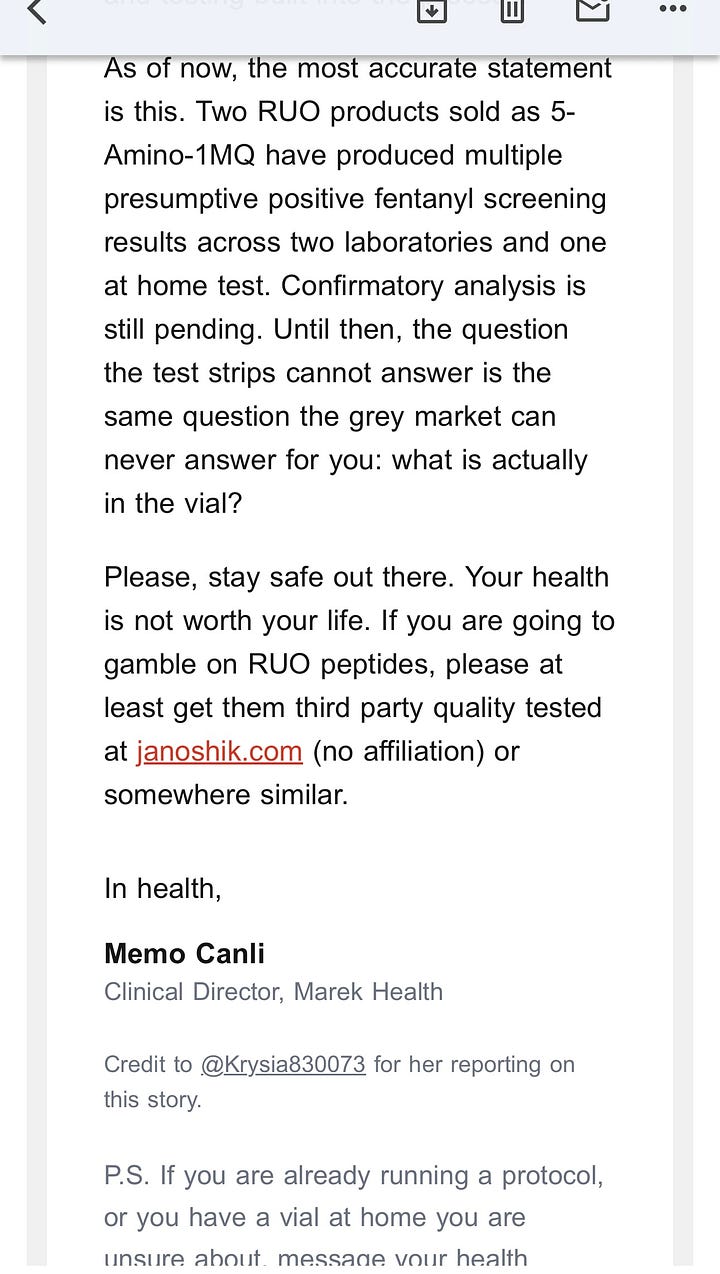Open the three-dot more options menu
The image size is (720, 1274).
coord(673,9)
